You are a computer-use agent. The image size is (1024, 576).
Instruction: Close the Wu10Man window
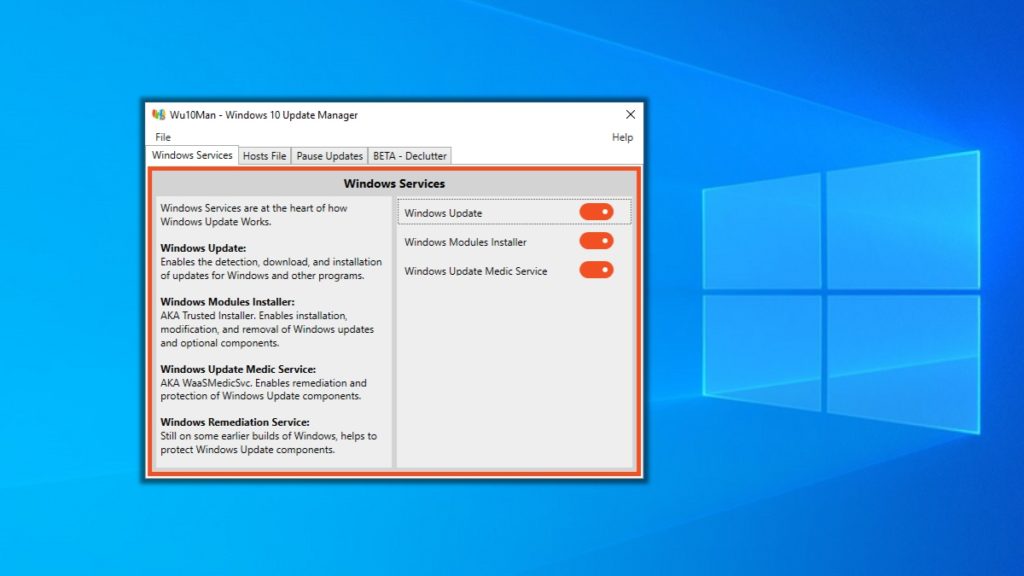[630, 114]
